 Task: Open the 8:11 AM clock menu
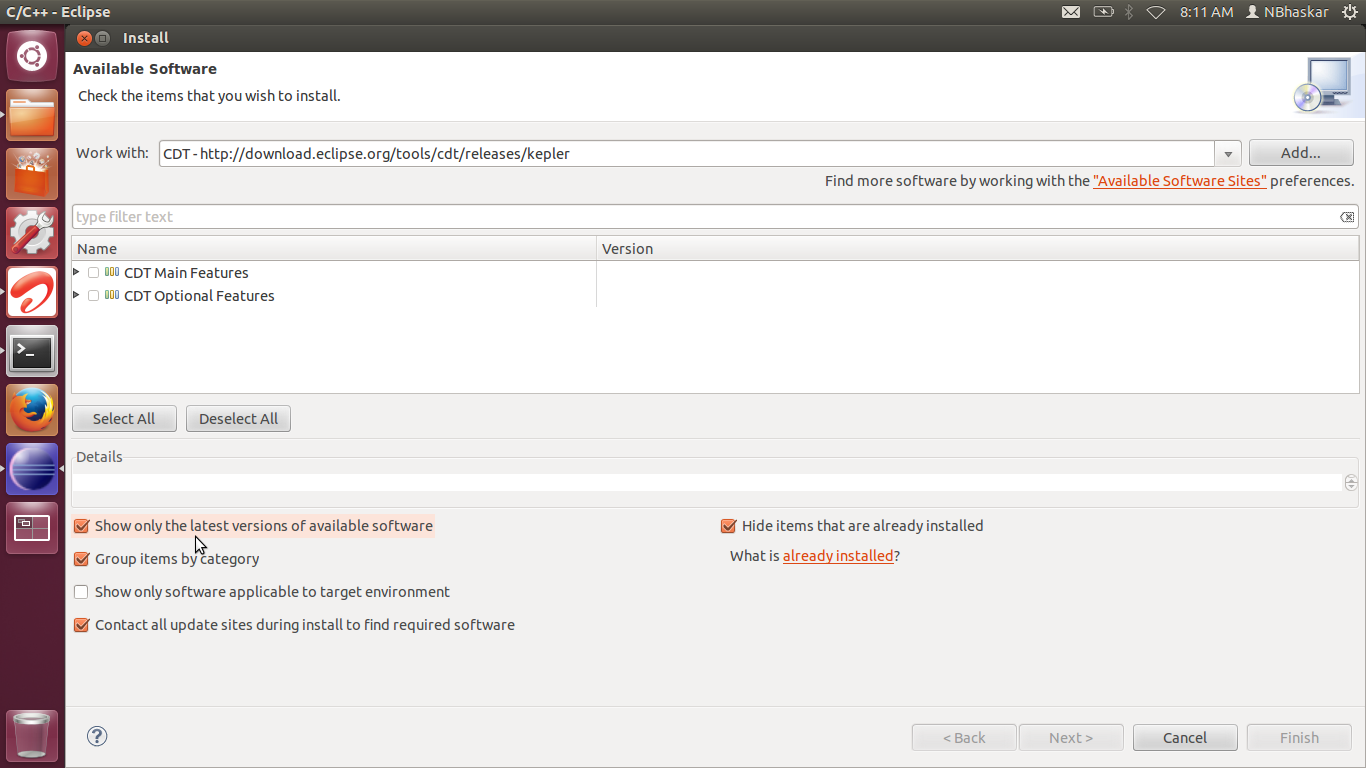(x=1206, y=12)
